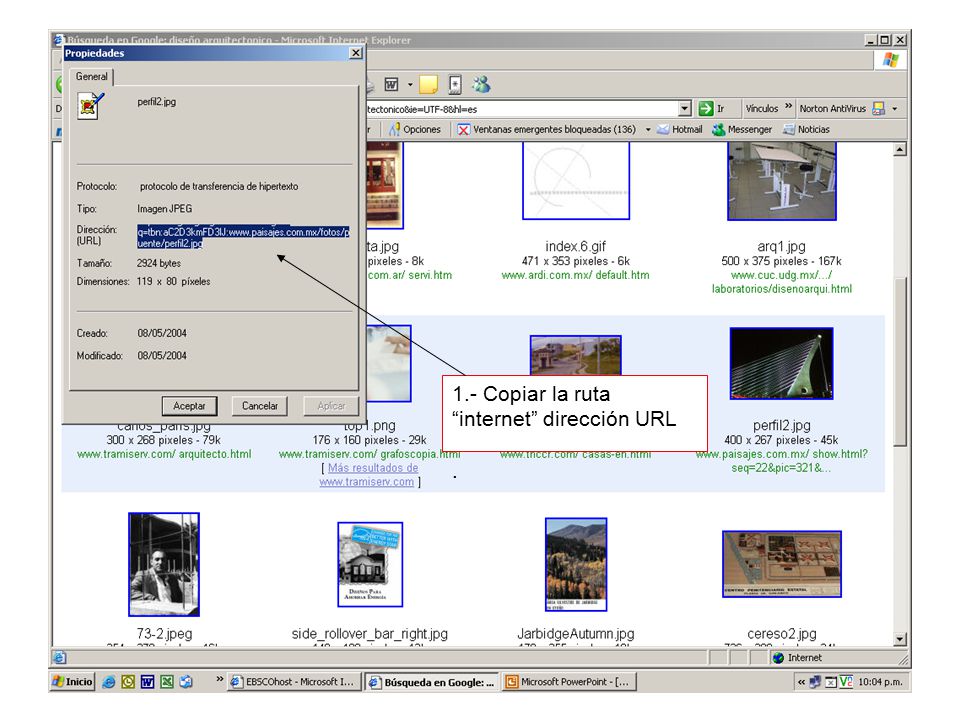The height and width of the screenshot is (720, 960).
Task: Open the perfil2.jpg bridge thumbnail
Action: pyautogui.click(x=781, y=364)
